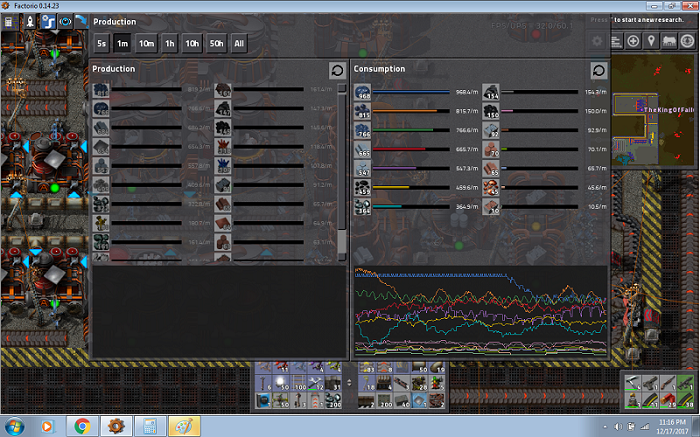Open the Paint app in the taskbar

pyautogui.click(x=184, y=426)
